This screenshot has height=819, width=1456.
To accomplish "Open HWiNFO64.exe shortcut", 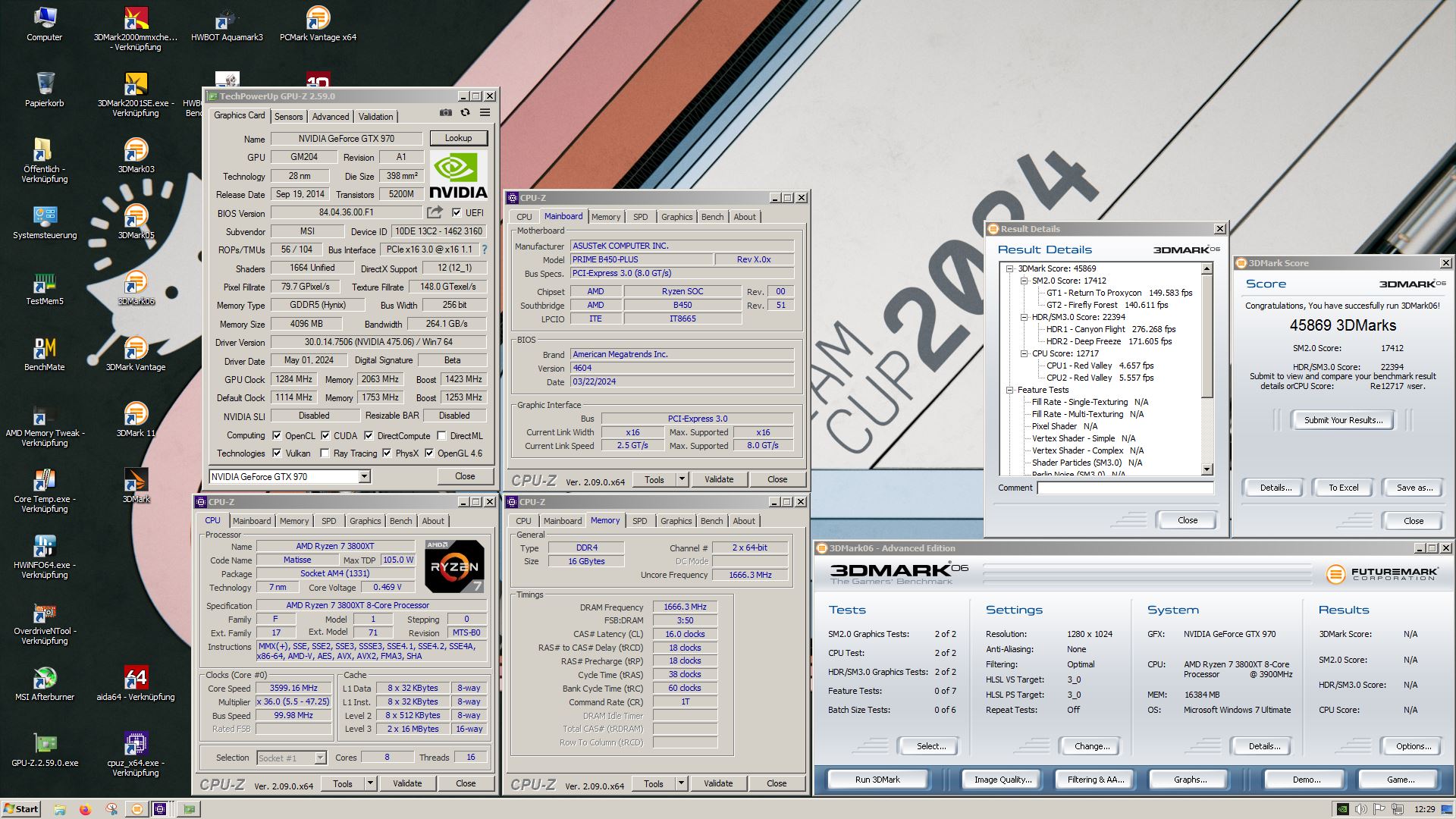I will [x=44, y=557].
